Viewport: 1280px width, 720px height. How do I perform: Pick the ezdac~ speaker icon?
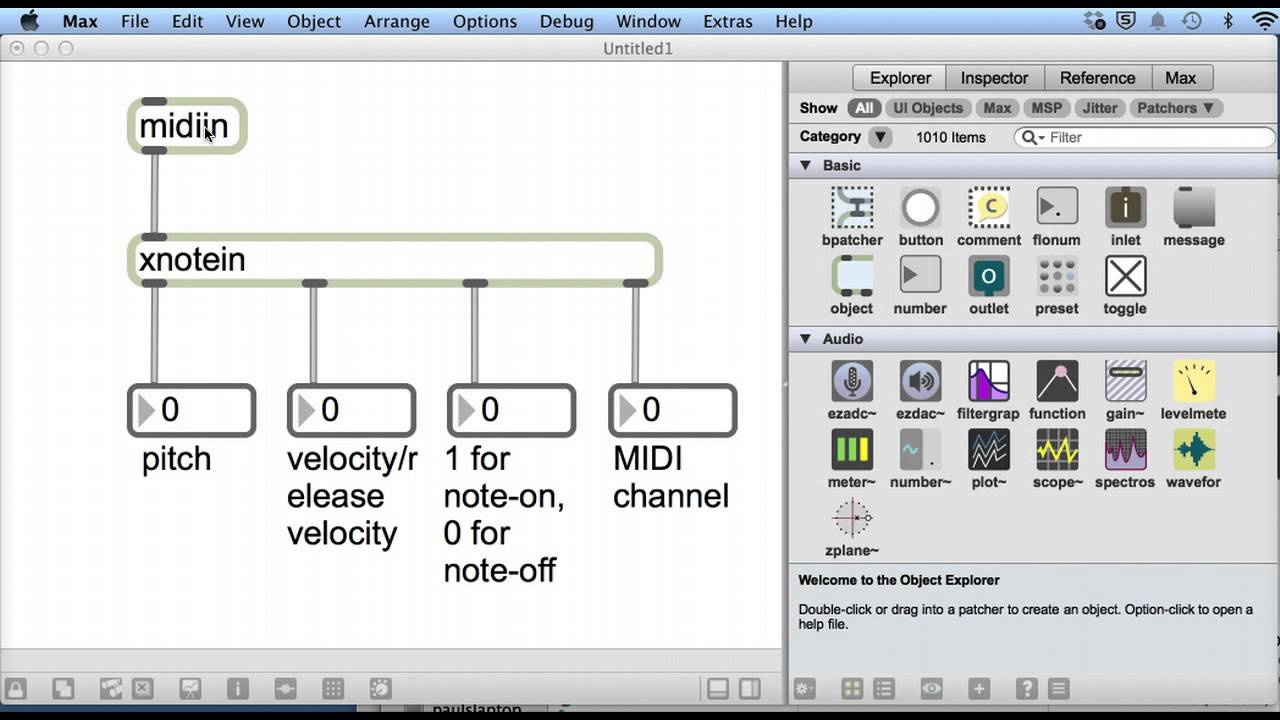[x=920, y=381]
